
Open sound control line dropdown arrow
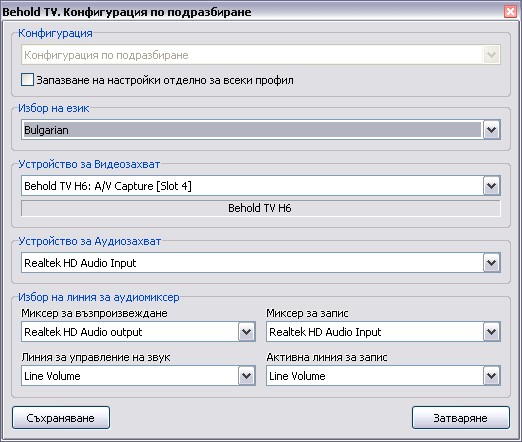point(247,376)
